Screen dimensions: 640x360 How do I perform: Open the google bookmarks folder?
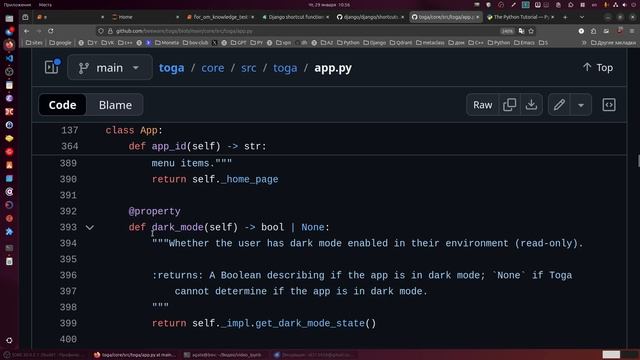(60, 42)
